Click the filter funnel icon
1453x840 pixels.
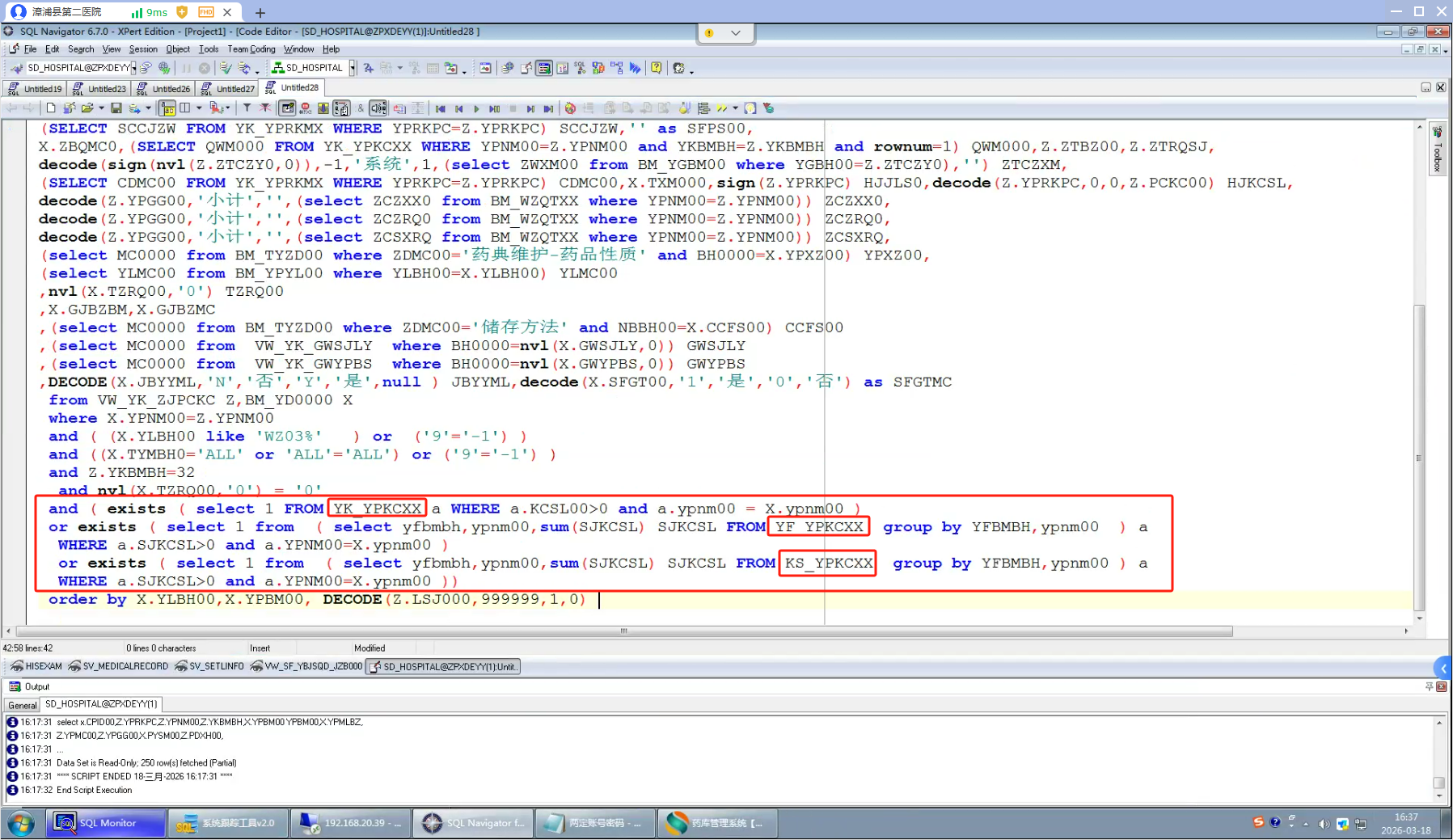pyautogui.click(x=247, y=108)
